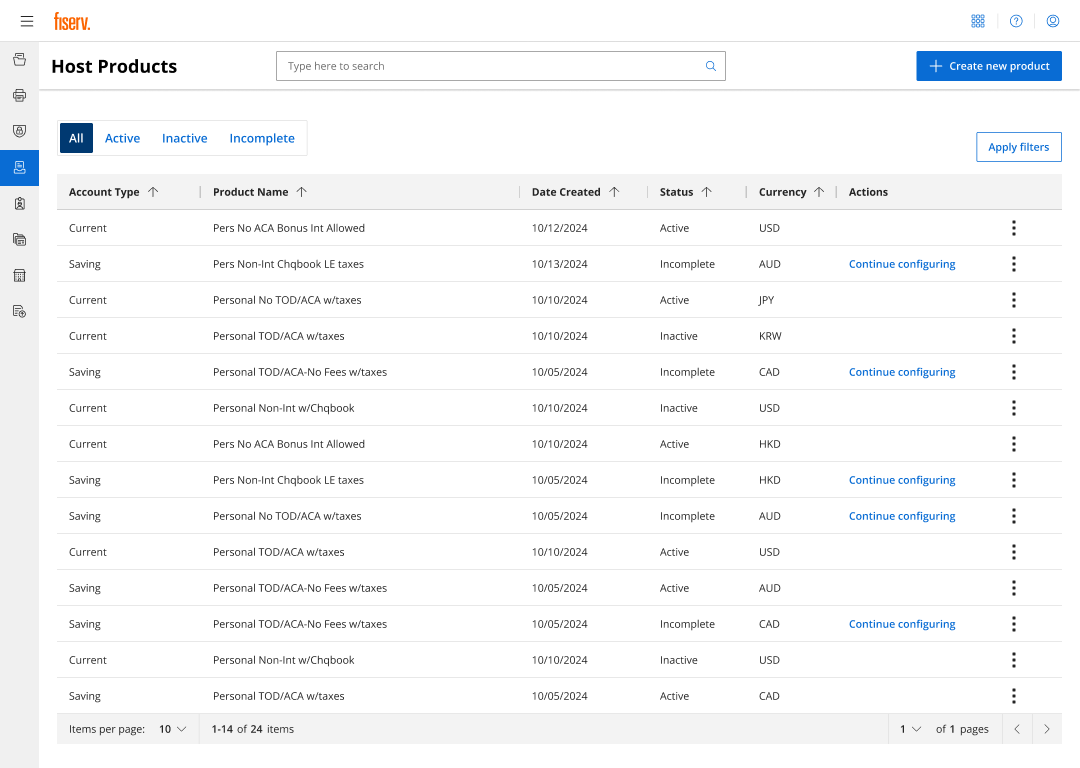Viewport: 1080px width, 768px height.
Task: Click the 'of 1 pages' text
Action: pos(962,729)
